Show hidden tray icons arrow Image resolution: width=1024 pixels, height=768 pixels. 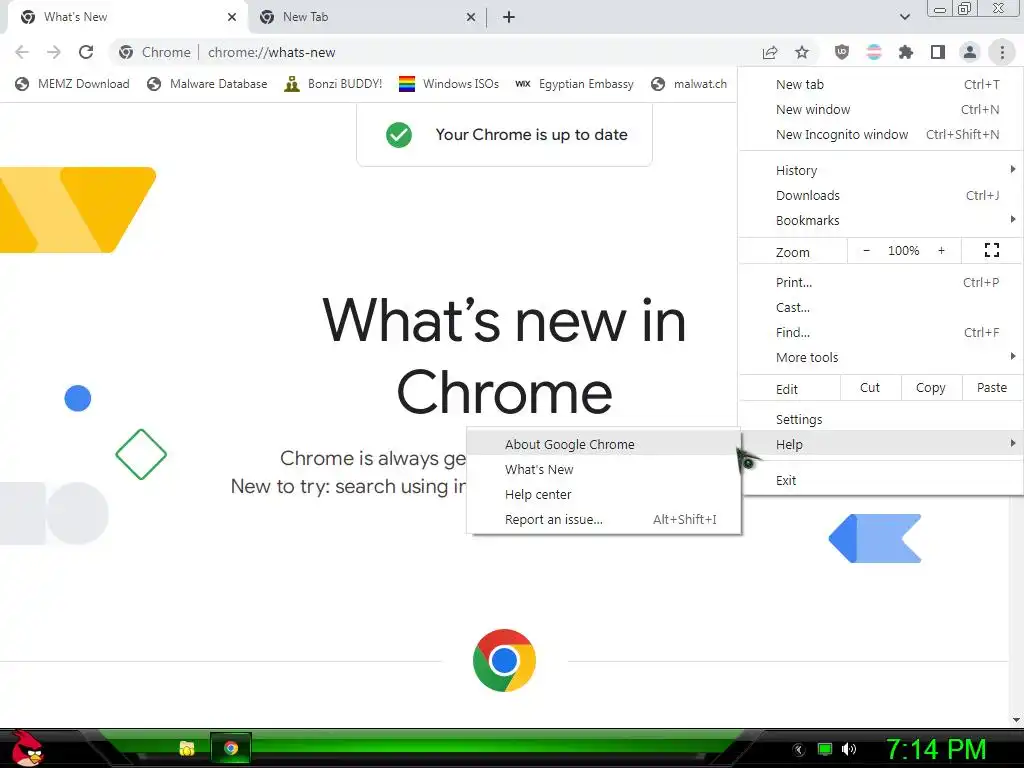[x=798, y=750]
